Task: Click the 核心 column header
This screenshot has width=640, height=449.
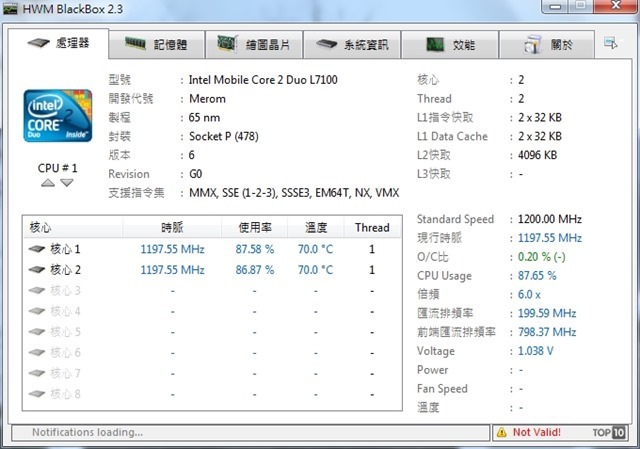Action: pyautogui.click(x=72, y=227)
